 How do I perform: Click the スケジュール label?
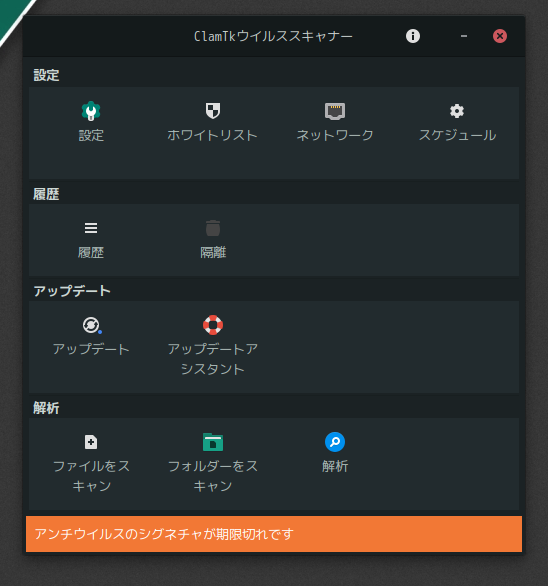(457, 135)
